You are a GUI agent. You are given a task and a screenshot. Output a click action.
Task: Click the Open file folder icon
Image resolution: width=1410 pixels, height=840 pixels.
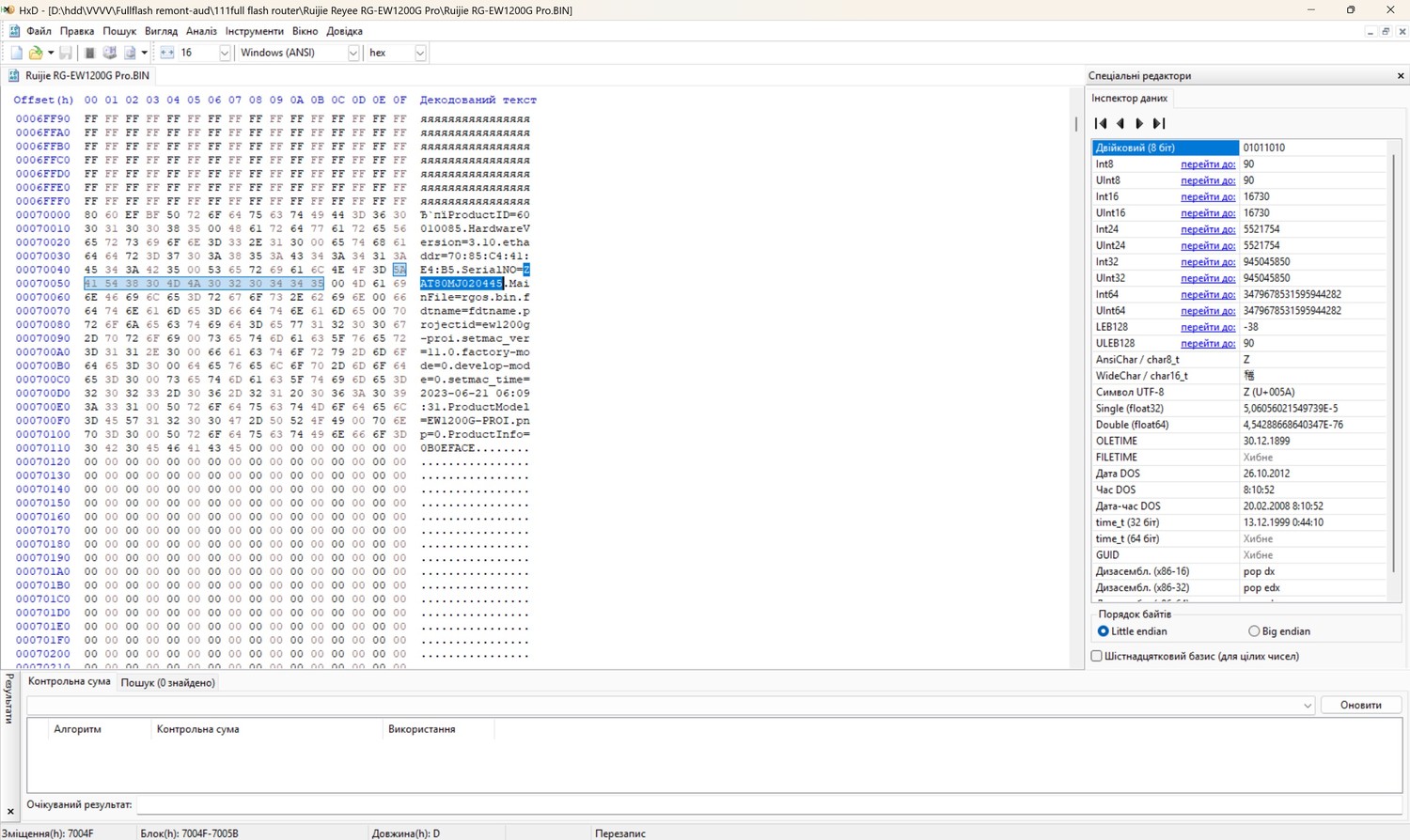36,53
